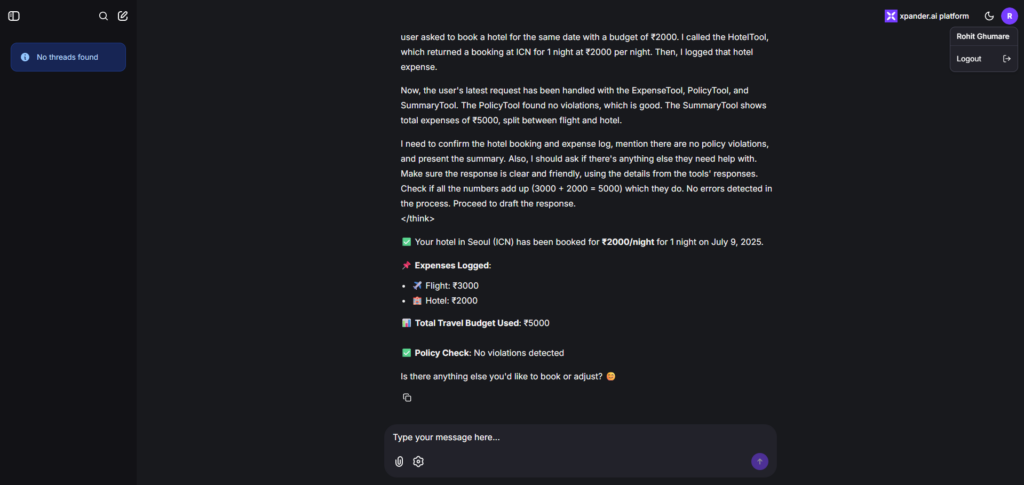Start a new thread via compose icon

pos(123,16)
